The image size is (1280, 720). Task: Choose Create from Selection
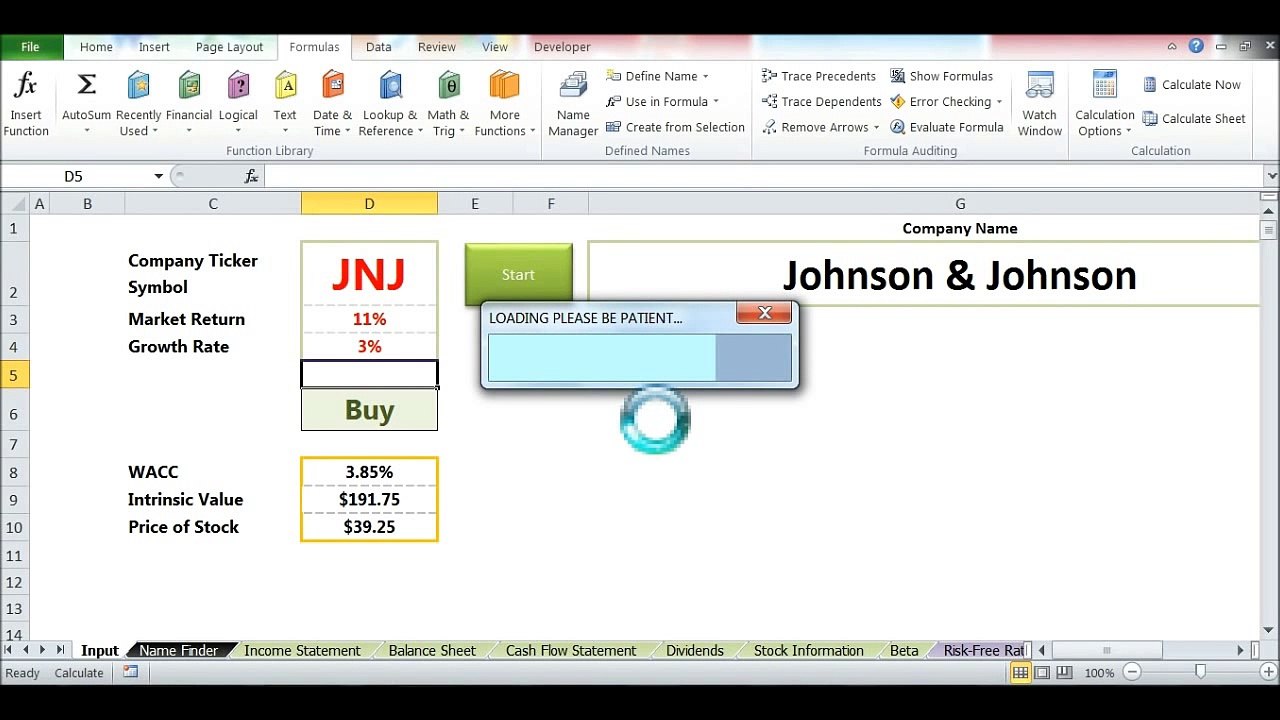(x=675, y=127)
